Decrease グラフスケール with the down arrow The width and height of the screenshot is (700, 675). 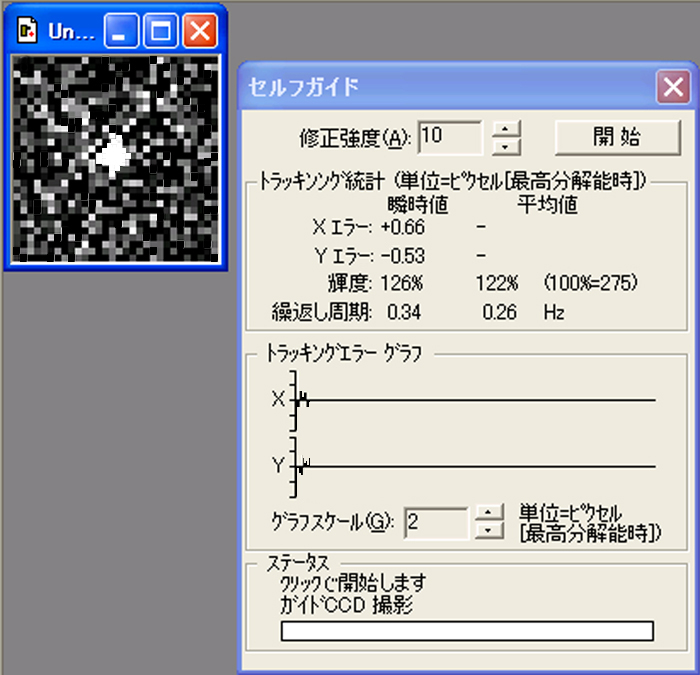489,530
